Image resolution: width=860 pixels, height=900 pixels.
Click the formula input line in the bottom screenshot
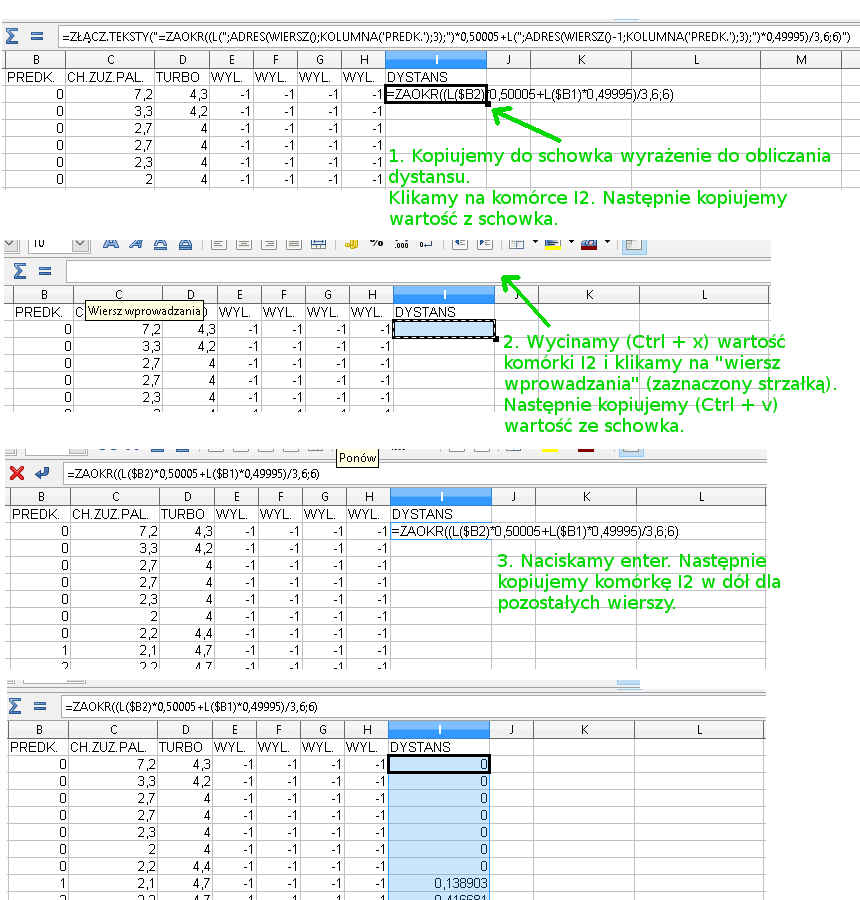pyautogui.click(x=413, y=706)
